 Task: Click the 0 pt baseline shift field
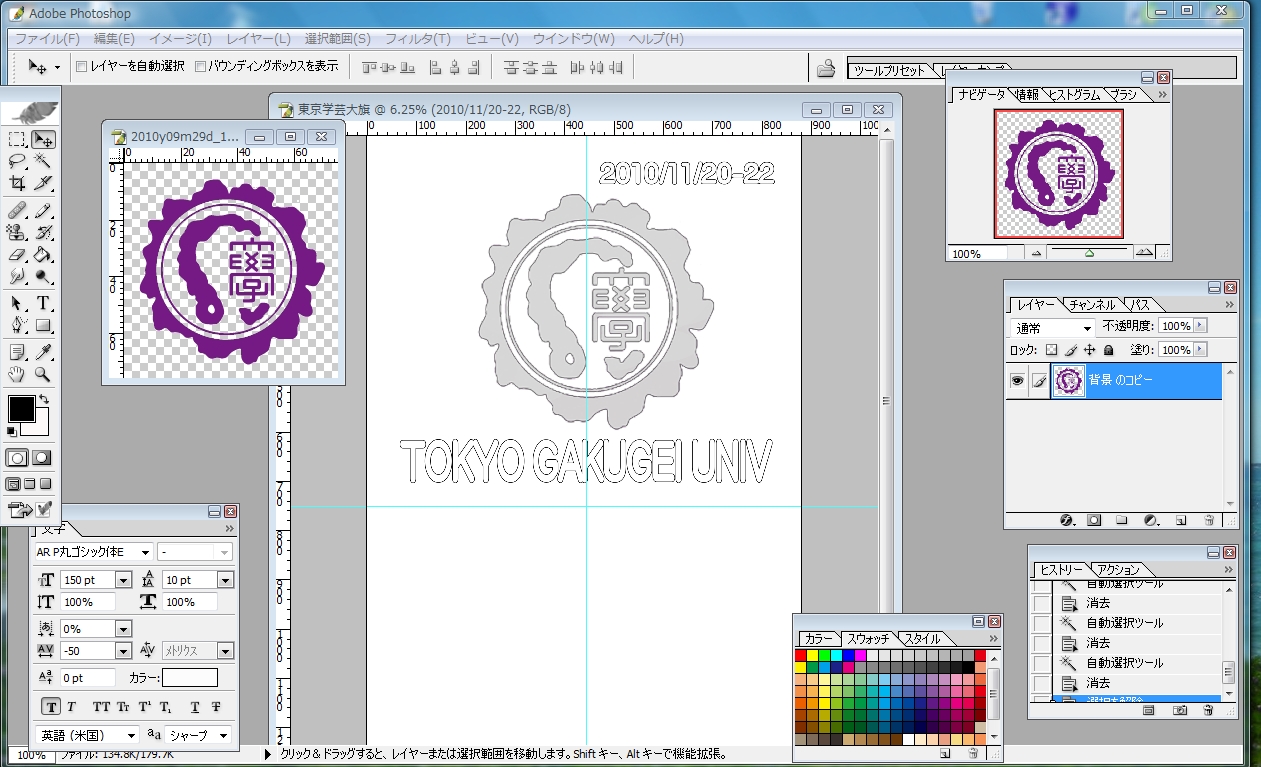(87, 678)
